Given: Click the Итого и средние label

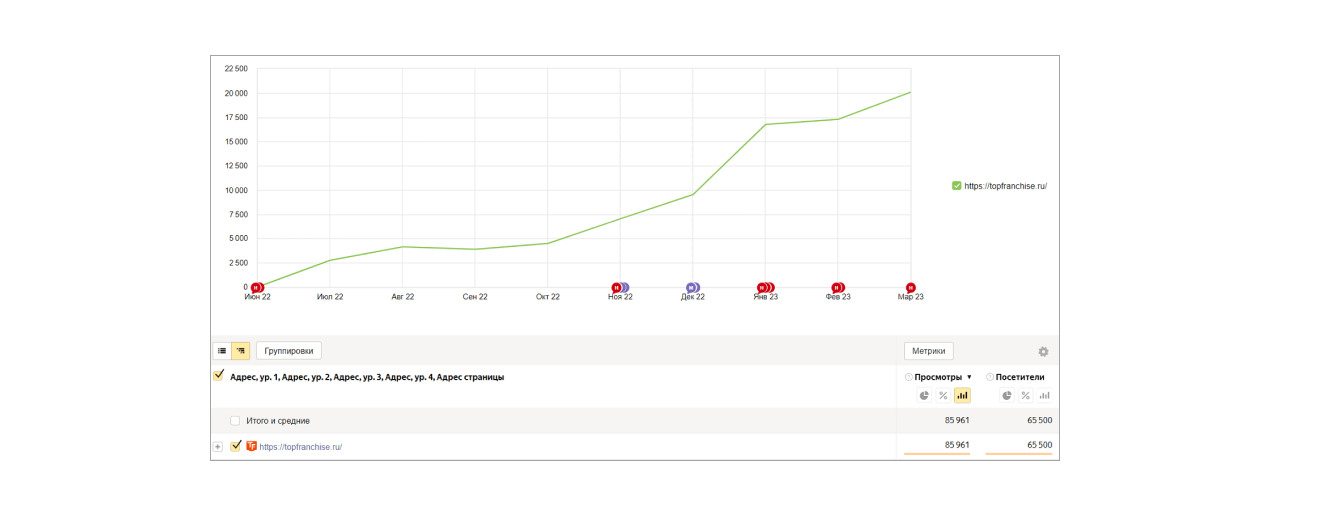Looking at the screenshot, I should pyautogui.click(x=278, y=421).
